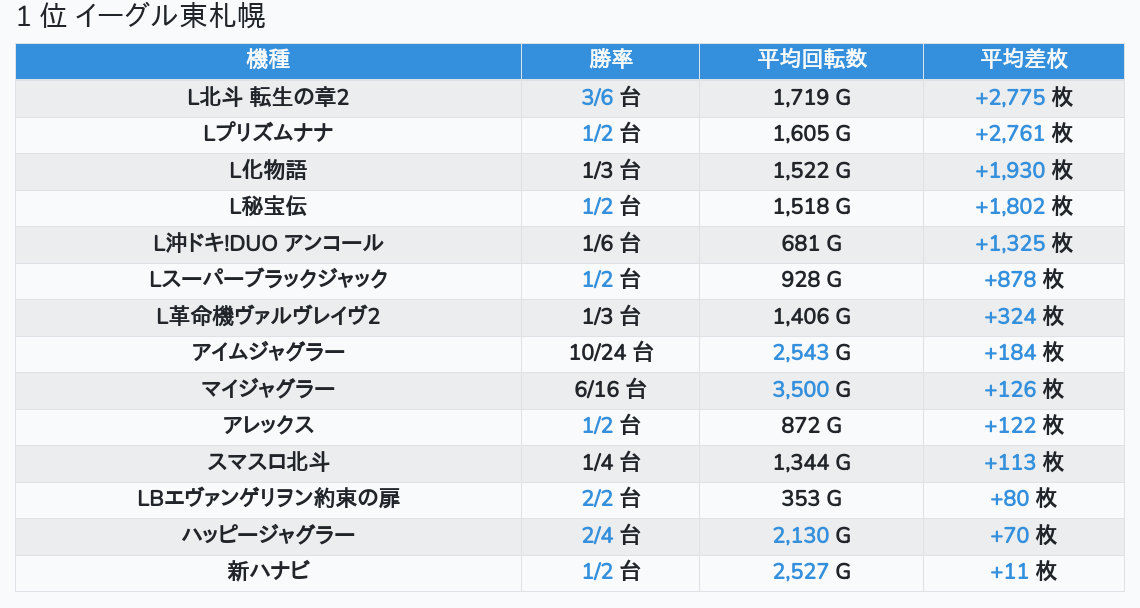Click the アイムジャグラー machine name
The width and height of the screenshot is (1140, 608).
(268, 352)
